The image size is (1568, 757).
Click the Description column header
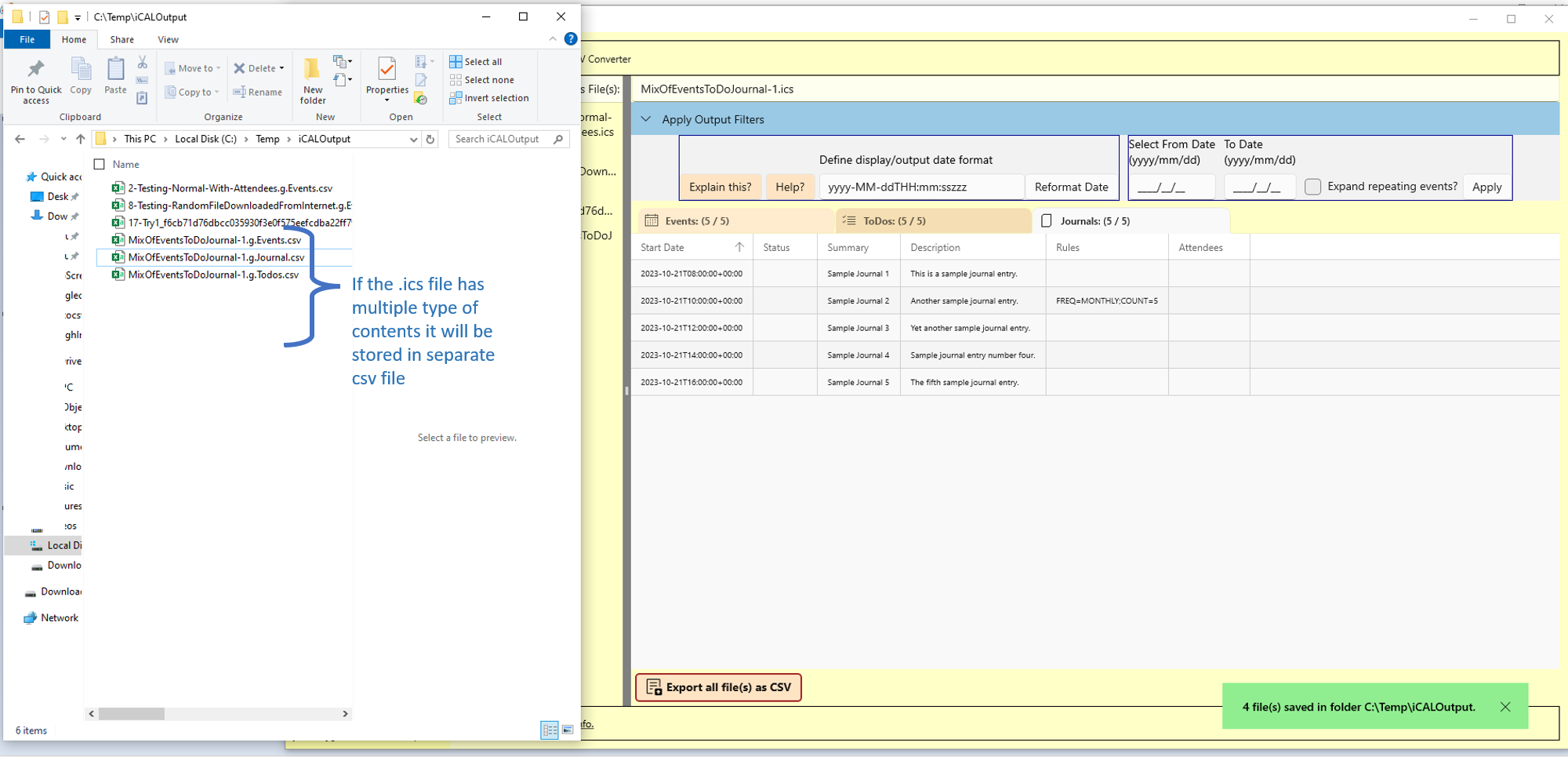[973, 247]
